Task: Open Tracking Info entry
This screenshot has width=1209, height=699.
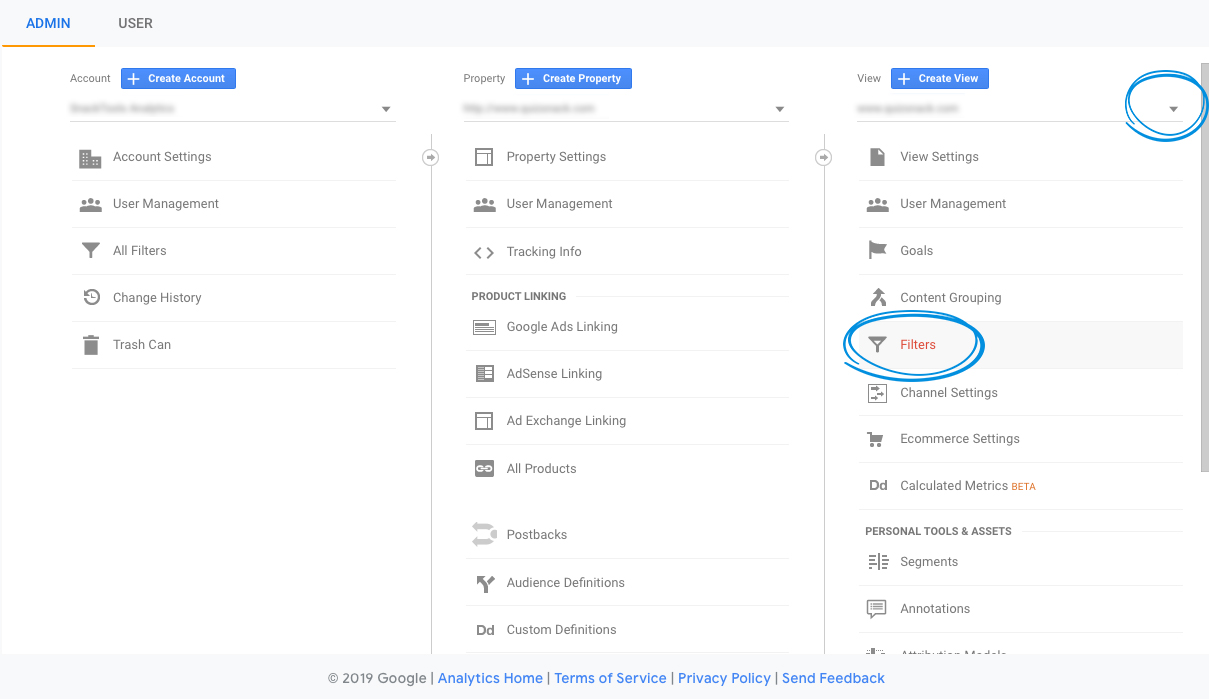Action: pos(544,252)
